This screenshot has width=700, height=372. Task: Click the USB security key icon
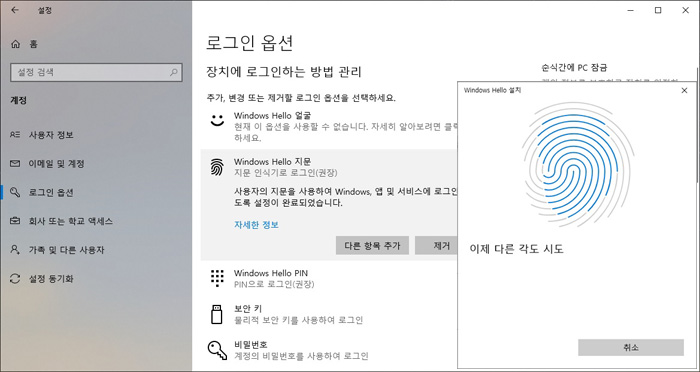tap(217, 314)
